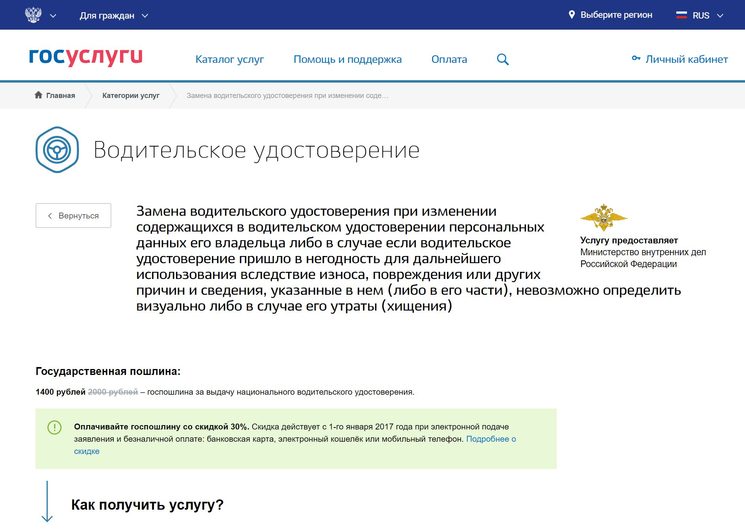Open site search magnifier icon
The height and width of the screenshot is (531, 745).
tap(502, 59)
